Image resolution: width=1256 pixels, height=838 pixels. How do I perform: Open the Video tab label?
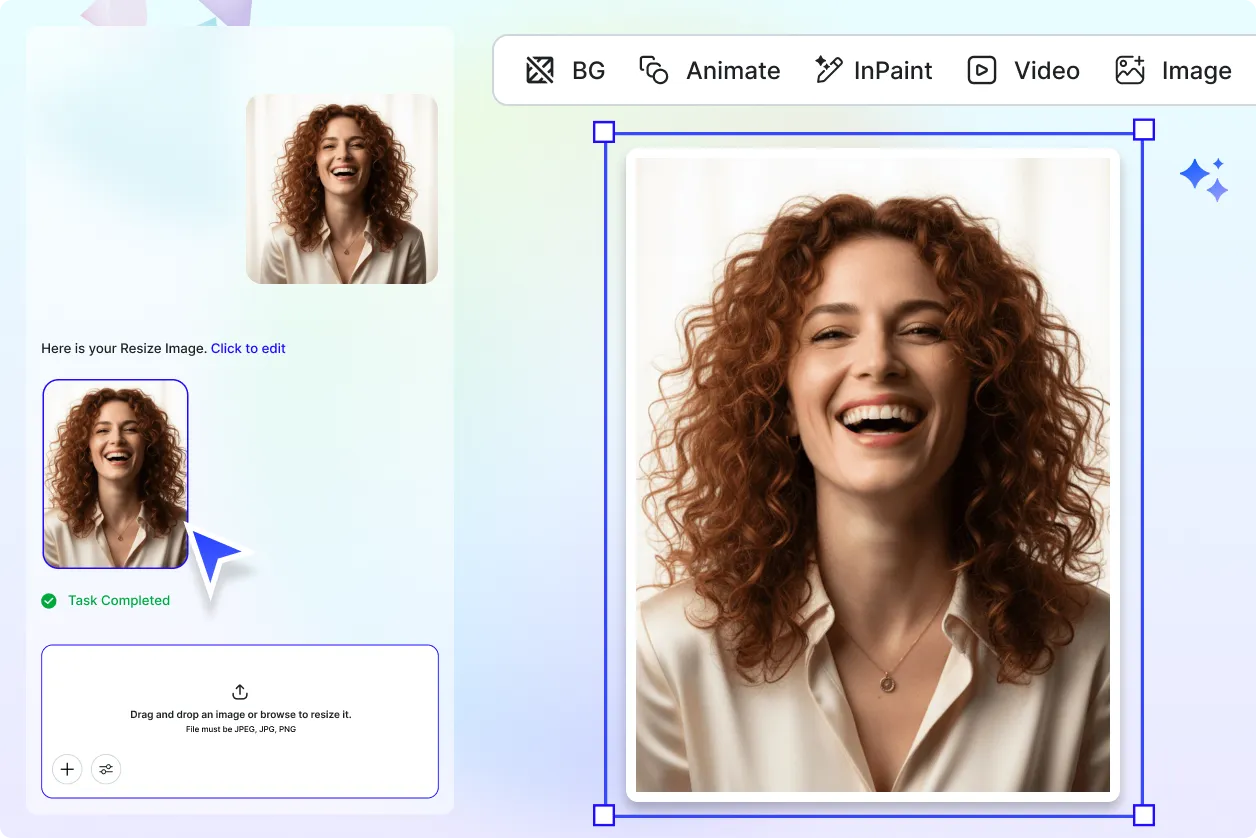pyautogui.click(x=1047, y=71)
